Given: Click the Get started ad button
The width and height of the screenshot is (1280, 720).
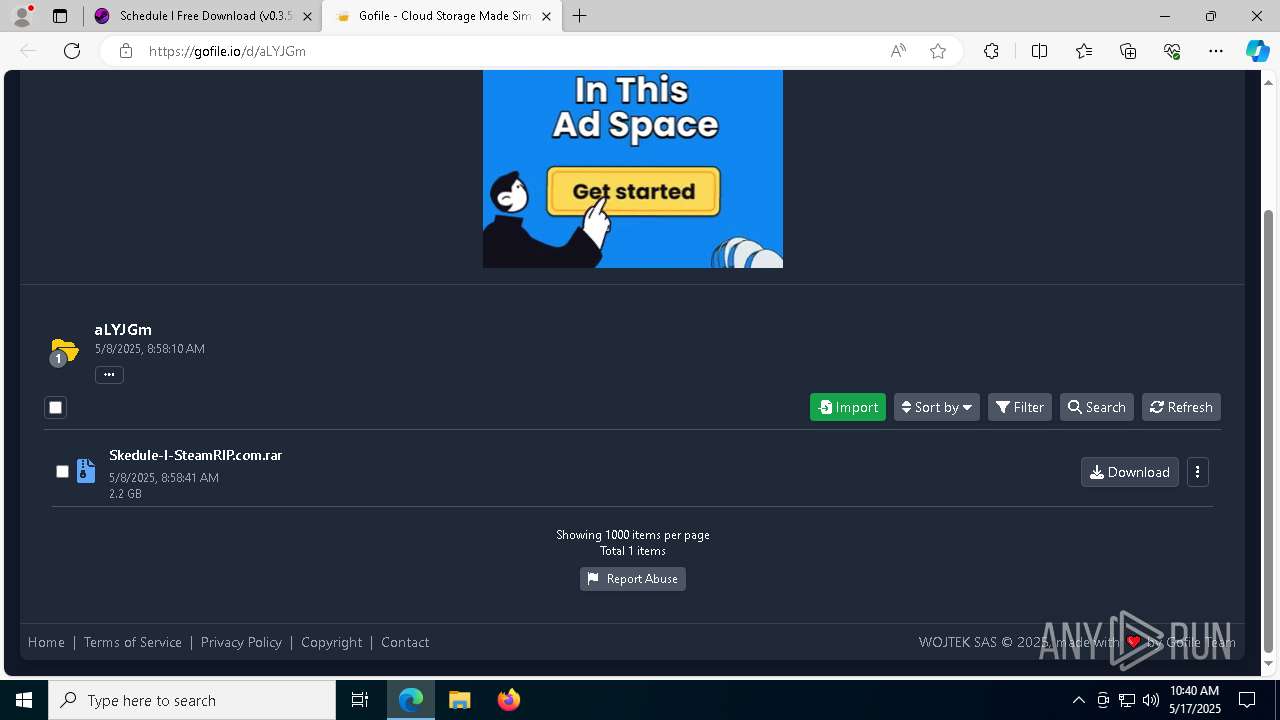Looking at the screenshot, I should 633,191.
